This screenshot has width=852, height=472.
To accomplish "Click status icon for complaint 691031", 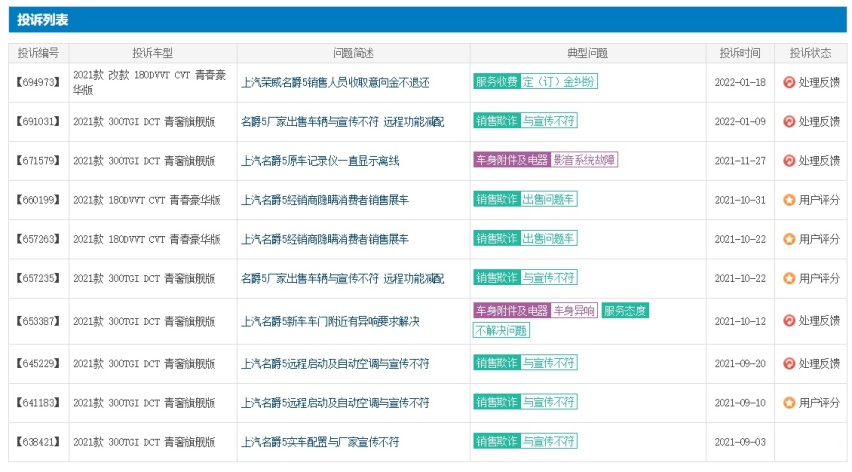I will pos(789,121).
